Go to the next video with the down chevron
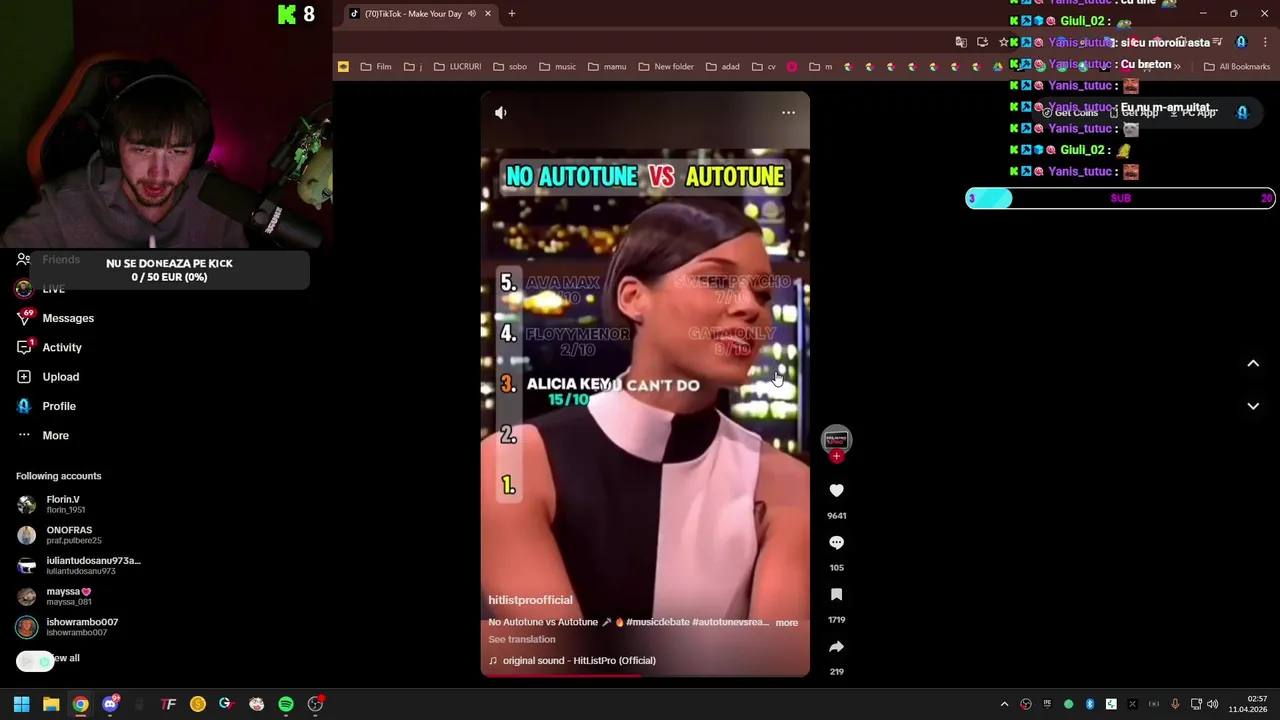The image size is (1280, 720). 1253,406
